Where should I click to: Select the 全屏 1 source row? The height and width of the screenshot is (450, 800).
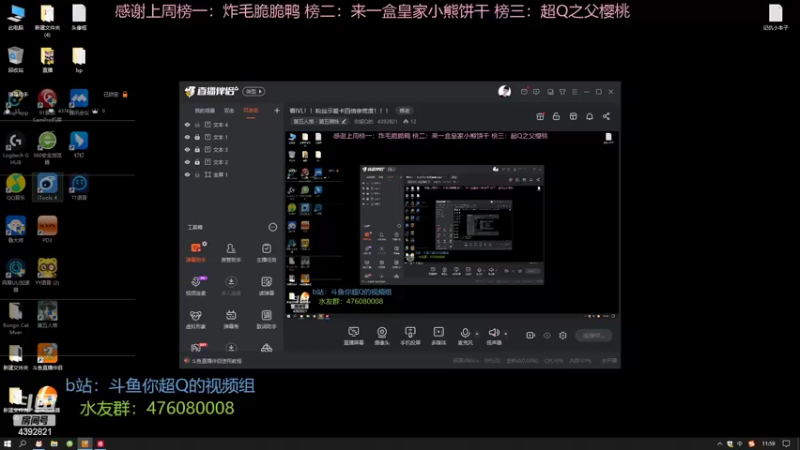pyautogui.click(x=232, y=174)
